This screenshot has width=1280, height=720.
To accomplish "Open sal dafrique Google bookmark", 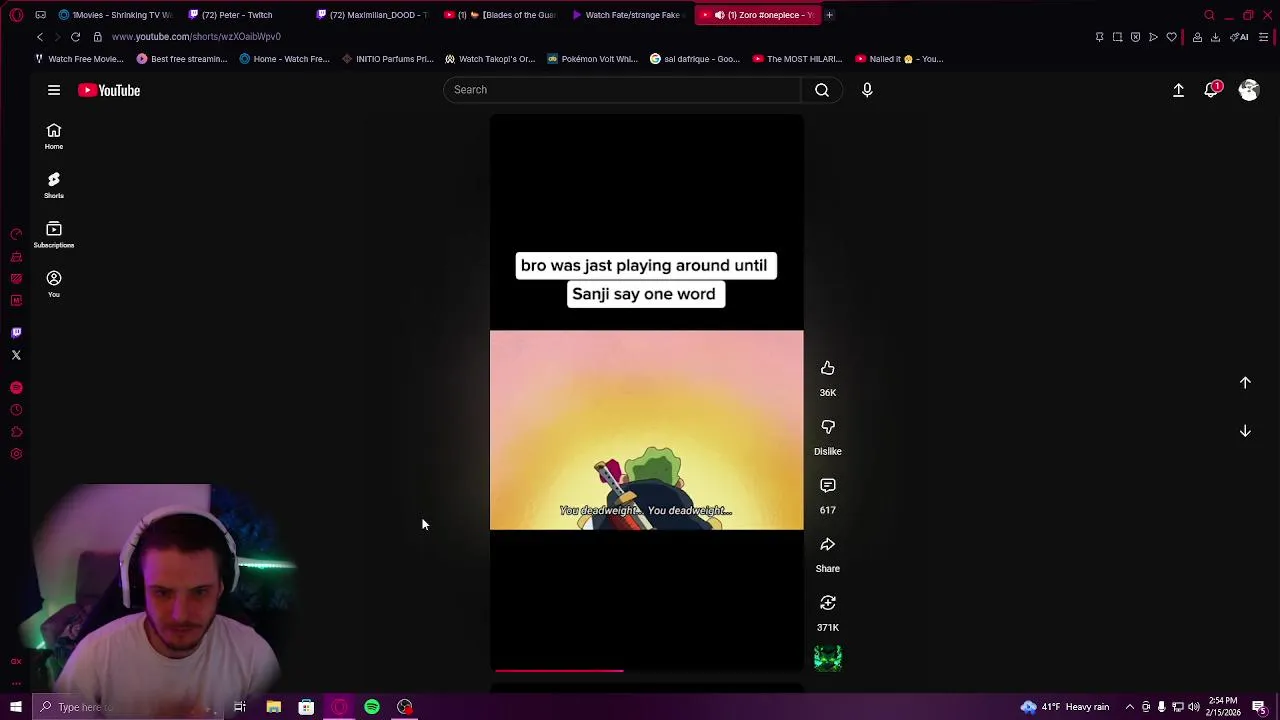I will 695,59.
